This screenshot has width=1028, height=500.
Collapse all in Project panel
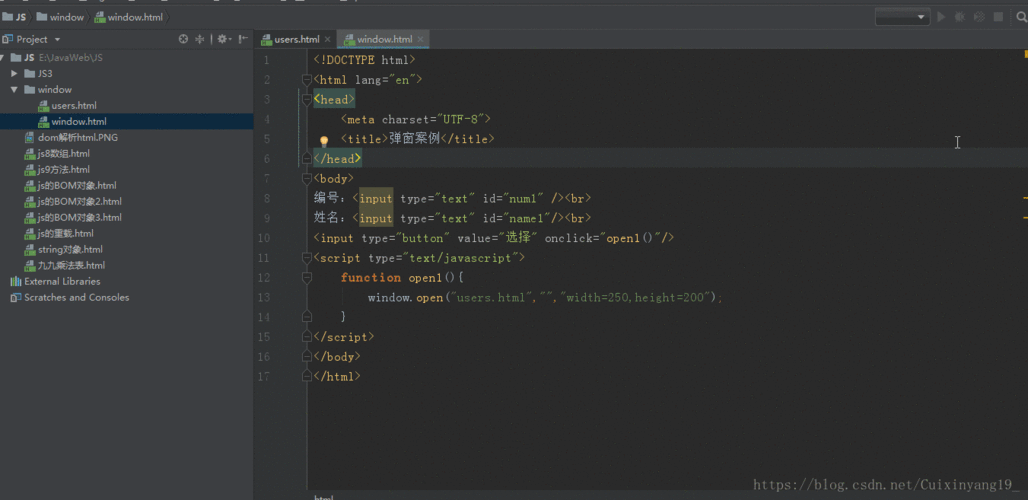click(x=200, y=39)
